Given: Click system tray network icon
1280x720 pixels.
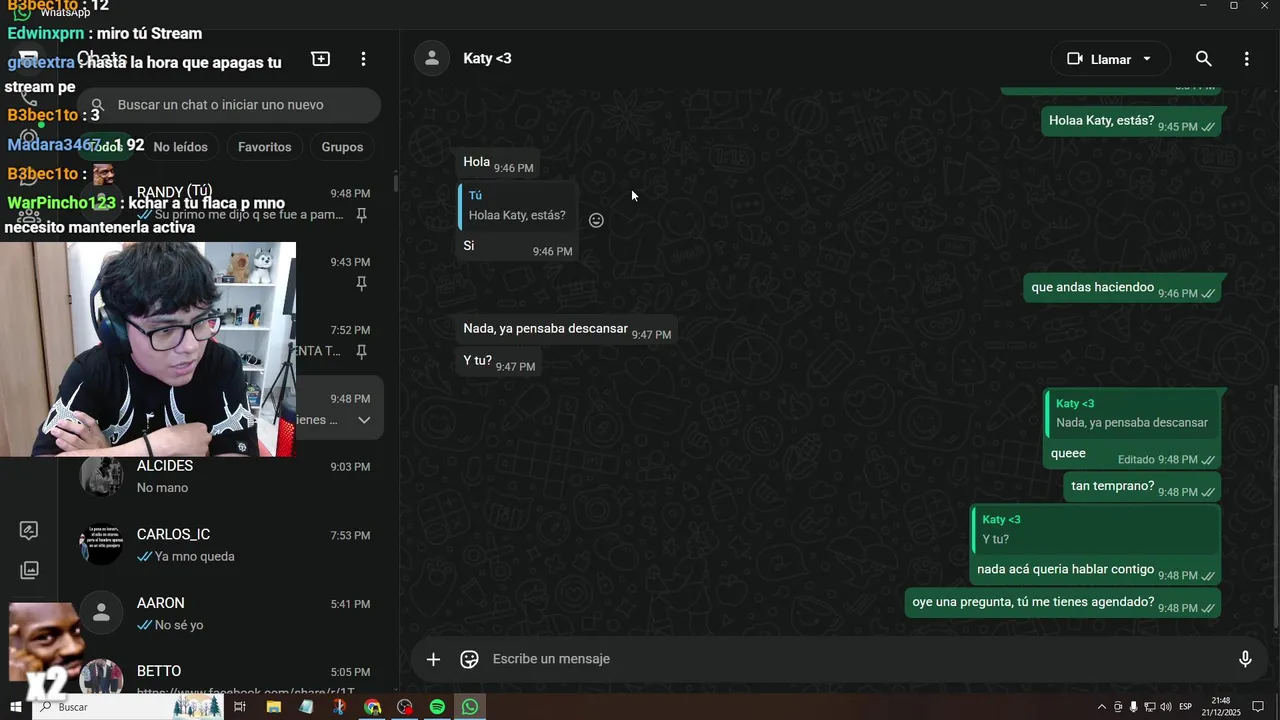Looking at the screenshot, I should [1149, 707].
